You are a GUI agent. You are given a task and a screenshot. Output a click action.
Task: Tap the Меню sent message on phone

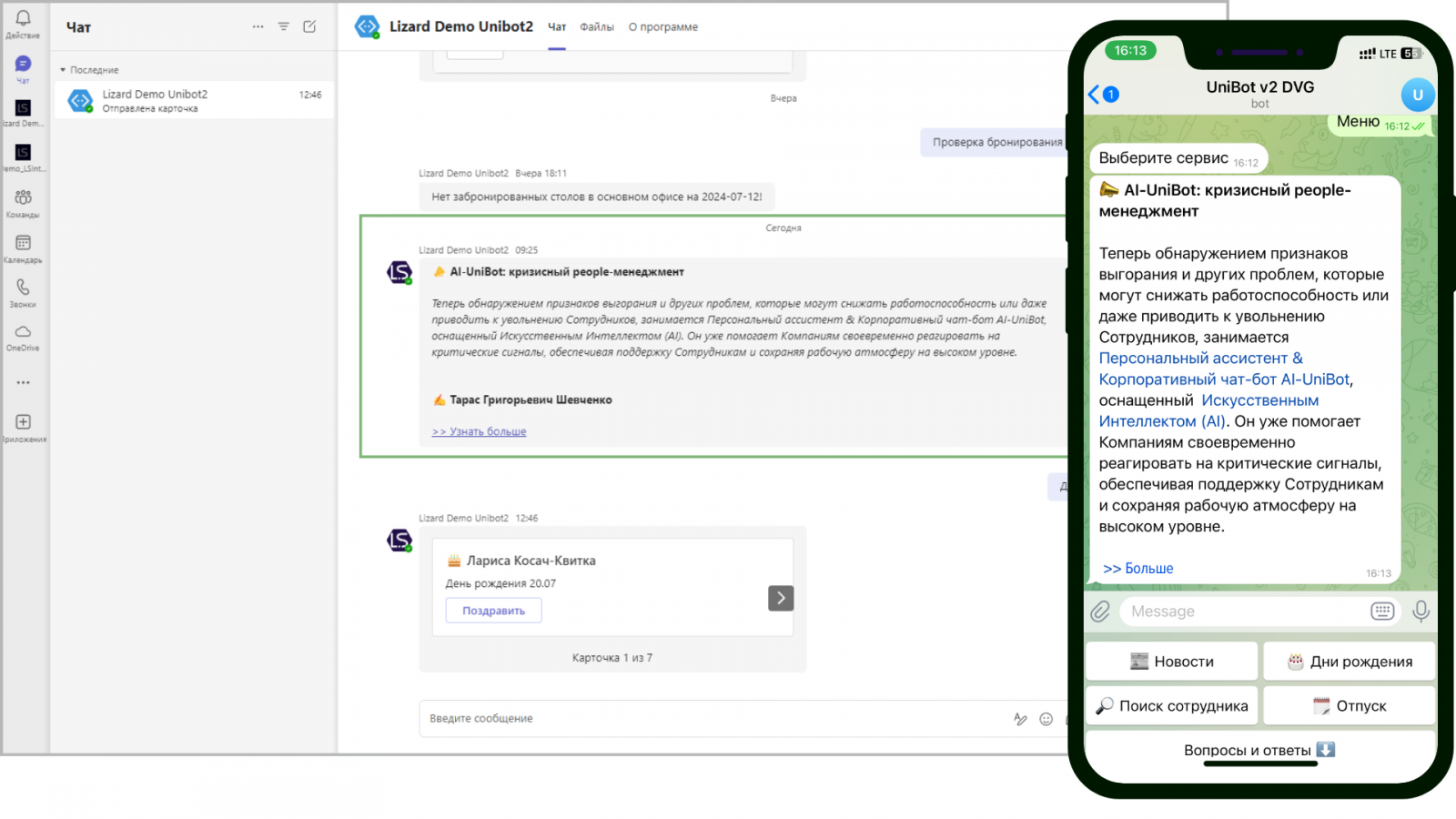pos(1380,123)
